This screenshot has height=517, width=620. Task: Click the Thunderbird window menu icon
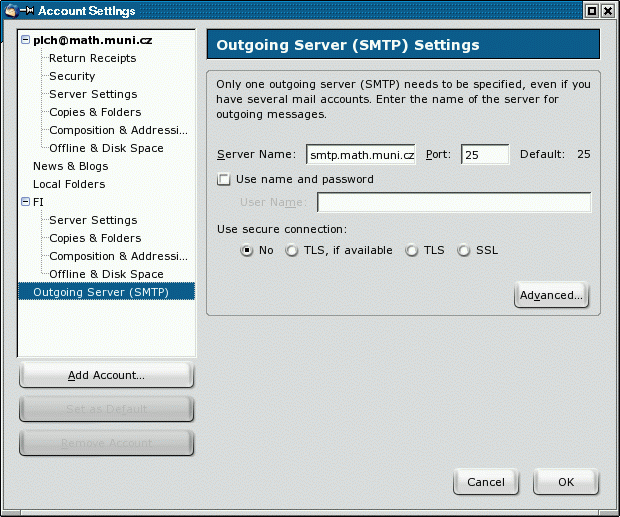point(11,11)
